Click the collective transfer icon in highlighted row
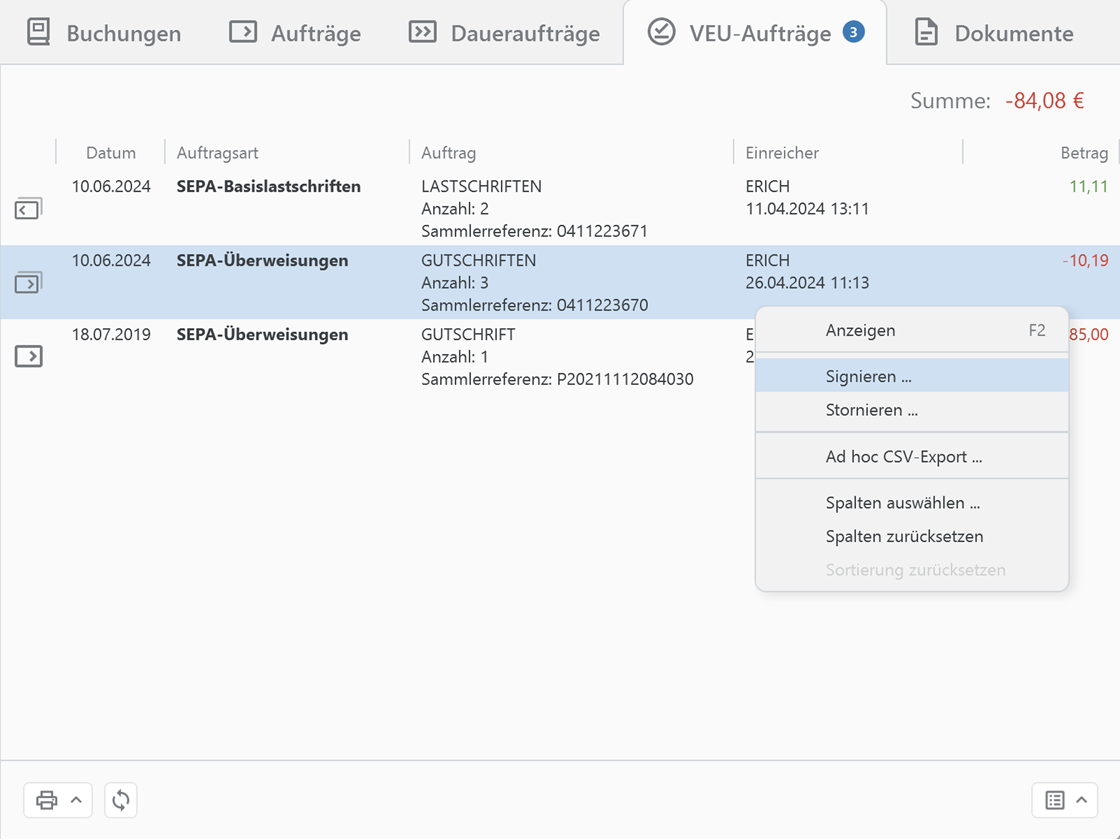 pyautogui.click(x=28, y=283)
